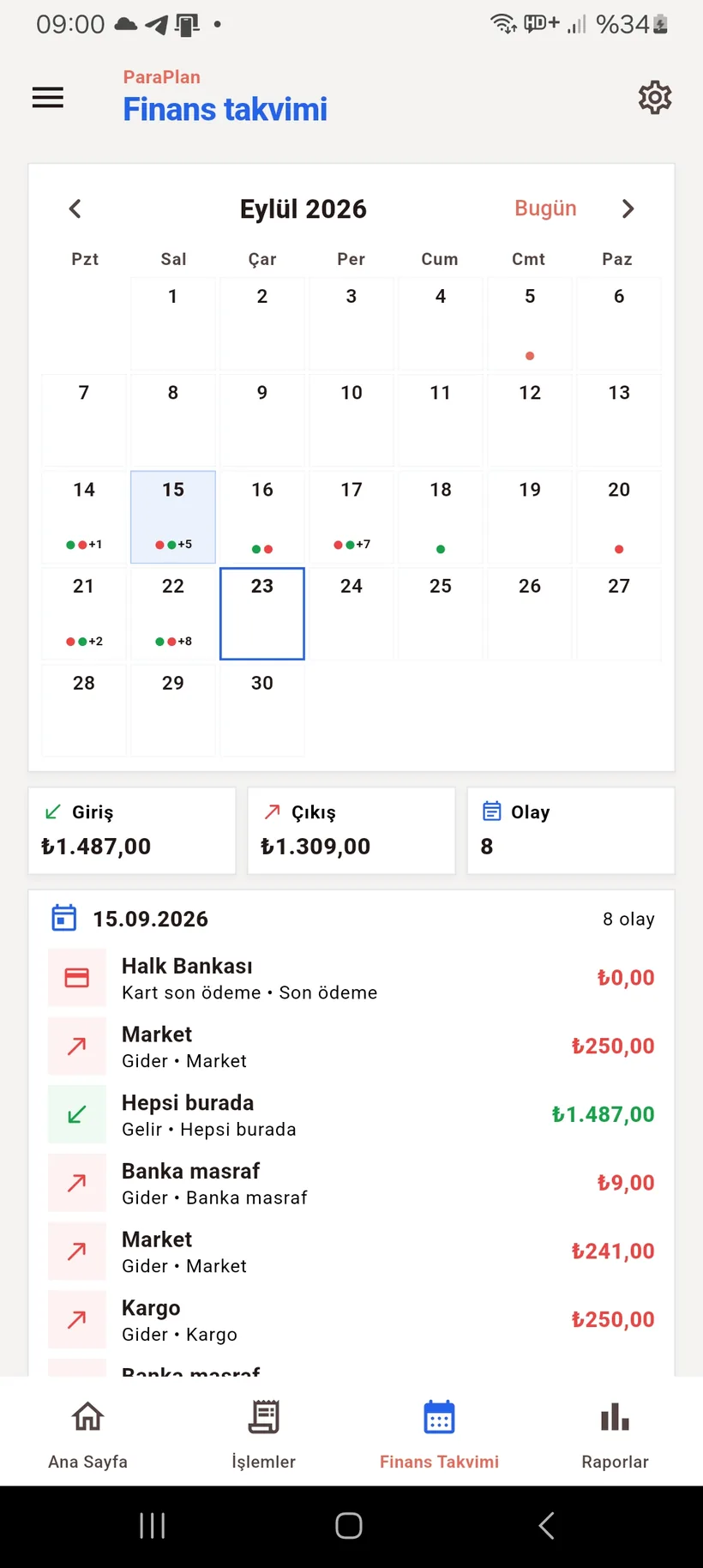
Task: Tap the Giriş incoming arrow icon
Action: [53, 811]
